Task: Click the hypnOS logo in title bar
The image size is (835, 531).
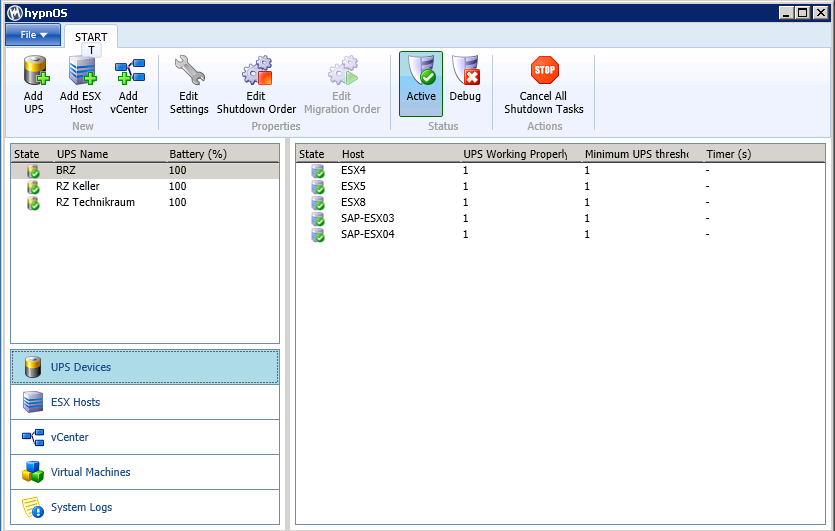Action: coord(15,13)
